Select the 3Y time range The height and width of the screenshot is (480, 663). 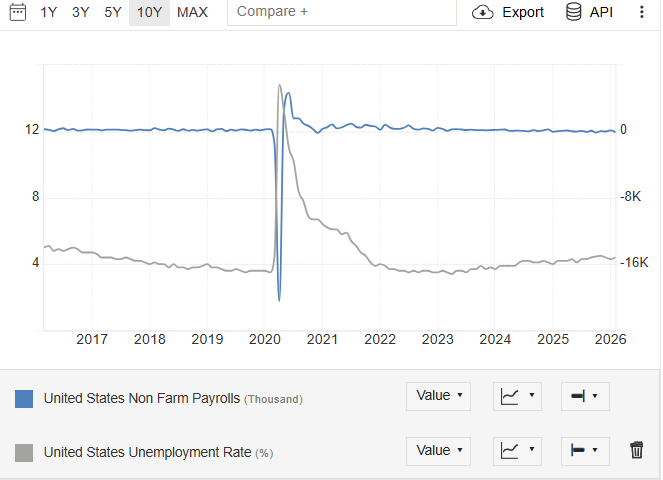[x=81, y=12]
